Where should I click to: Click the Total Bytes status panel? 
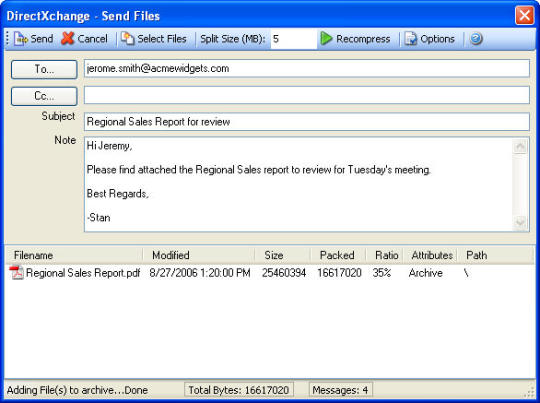[x=239, y=390]
